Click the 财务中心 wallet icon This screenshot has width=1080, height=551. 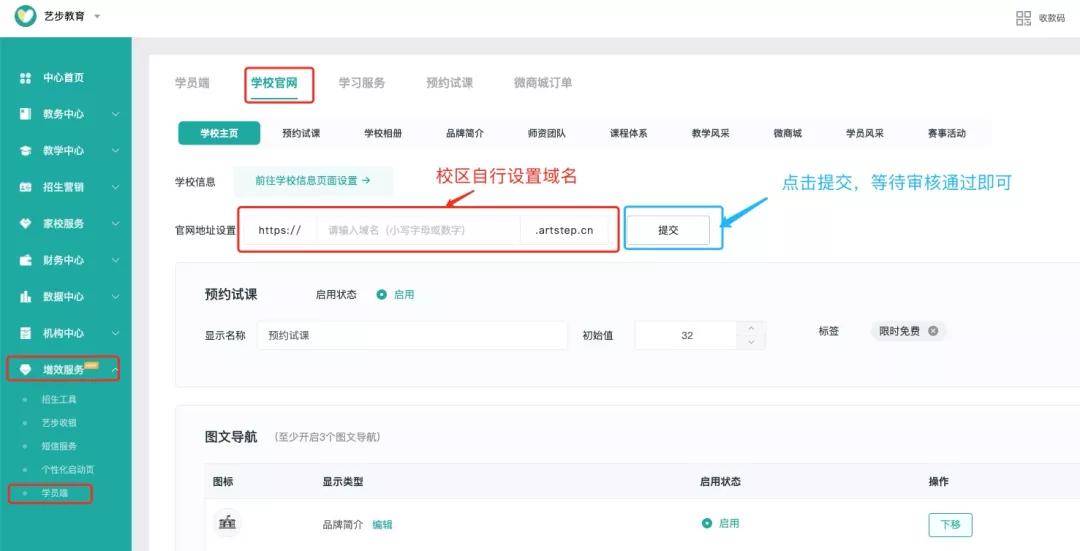click(25, 260)
